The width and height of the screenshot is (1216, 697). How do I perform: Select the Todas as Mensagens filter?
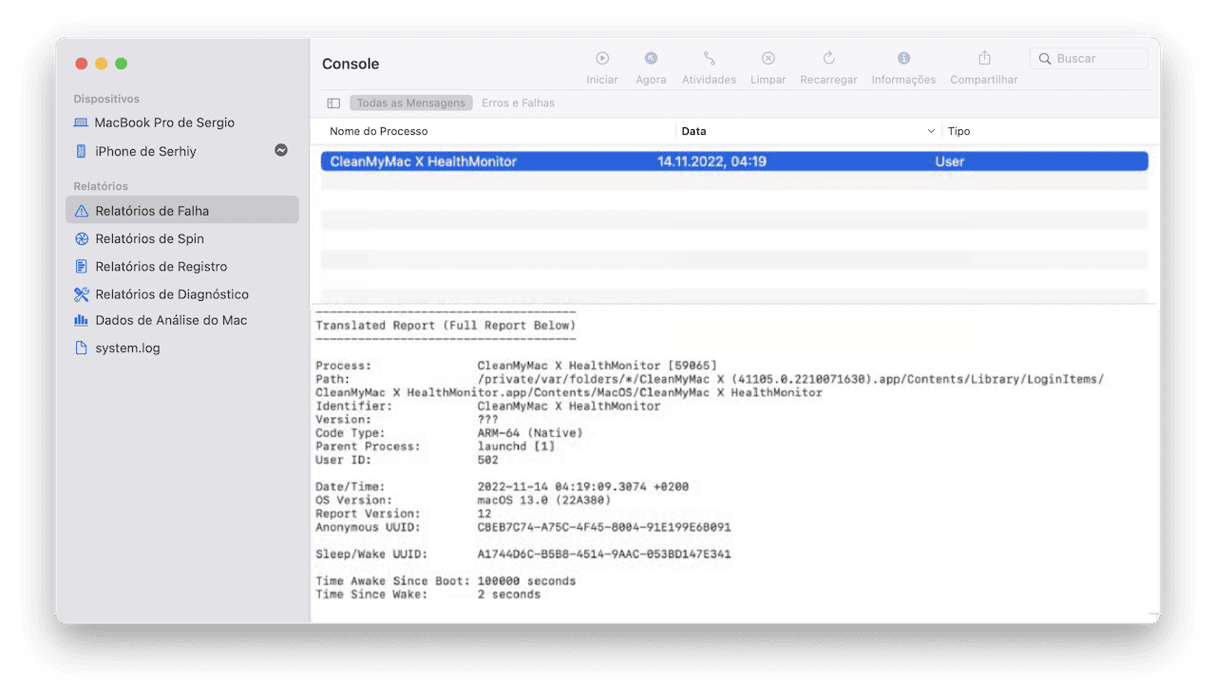pyautogui.click(x=411, y=103)
